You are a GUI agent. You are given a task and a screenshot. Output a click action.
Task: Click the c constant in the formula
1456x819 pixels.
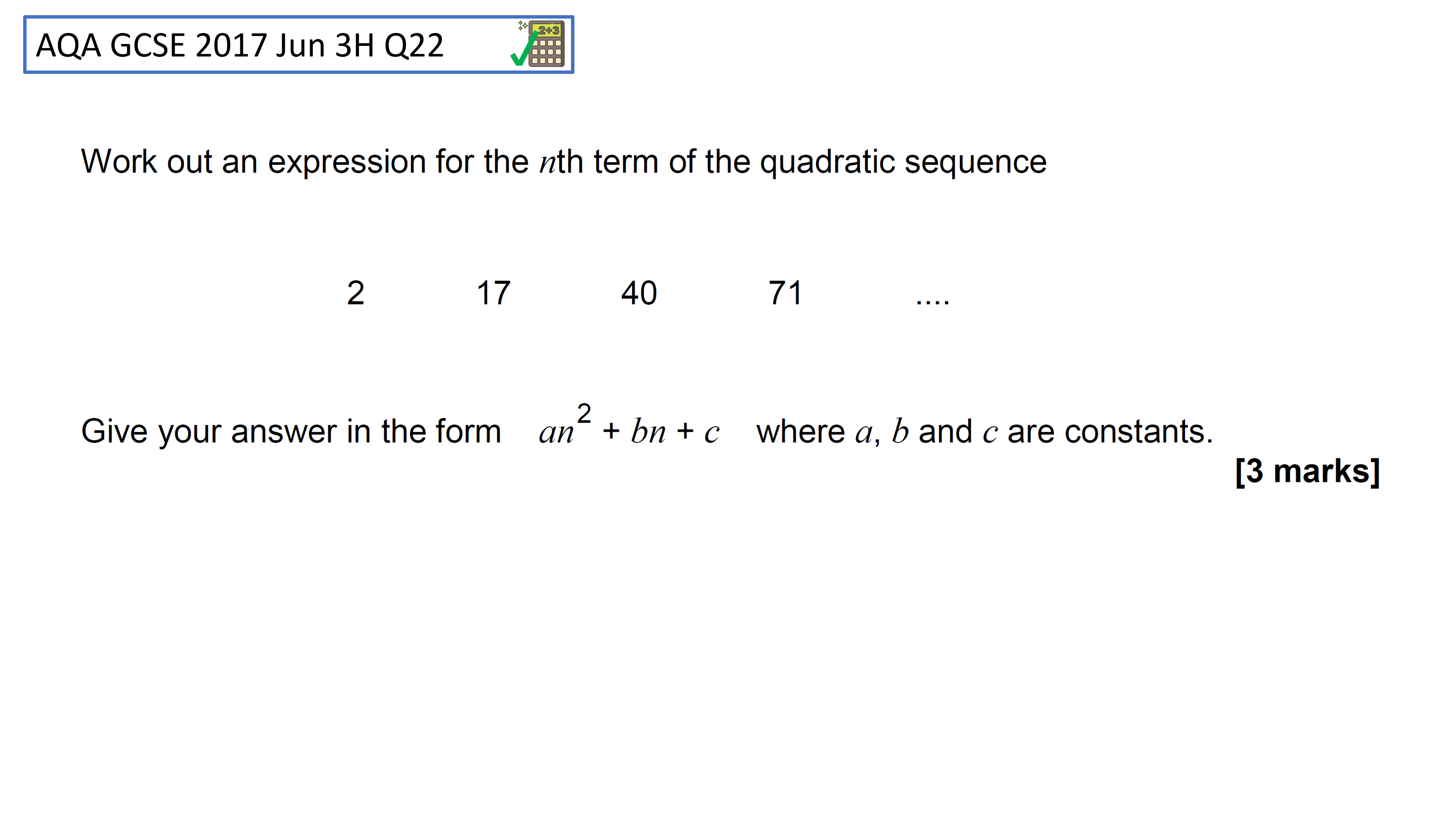[x=712, y=433]
